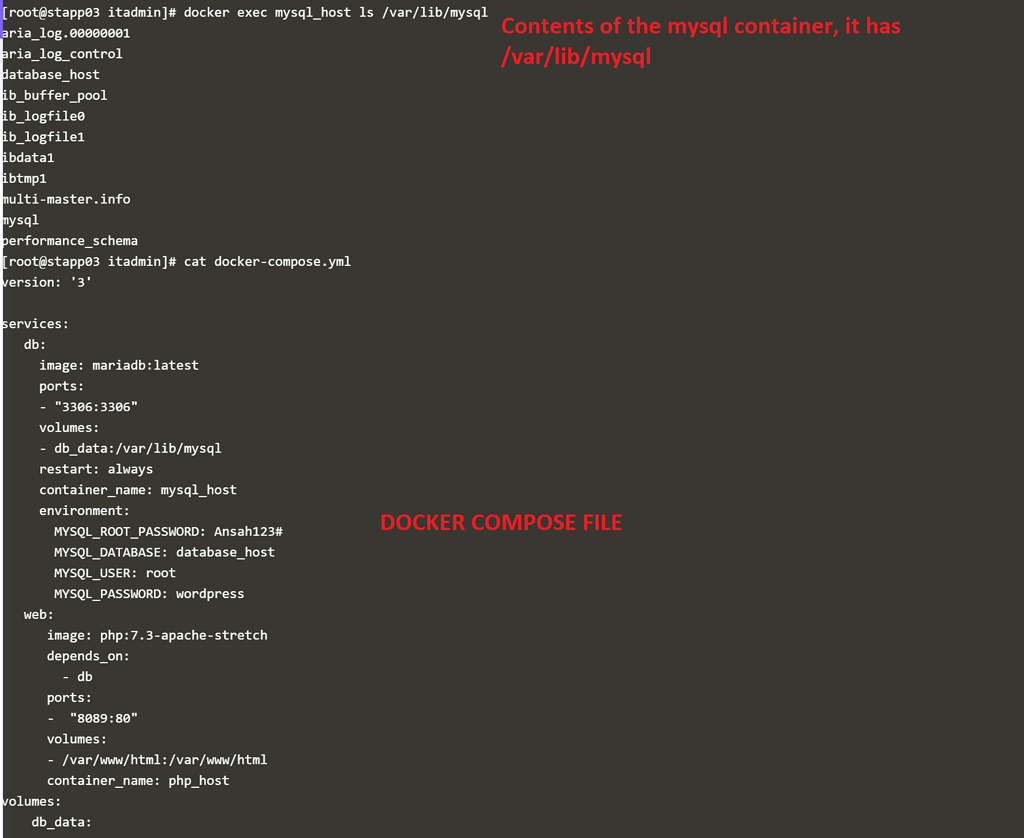Click the aria_log_control listing entry
The width and height of the screenshot is (1024, 838).
click(x=62, y=54)
